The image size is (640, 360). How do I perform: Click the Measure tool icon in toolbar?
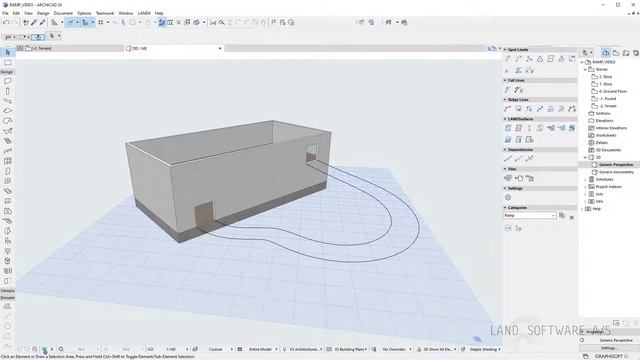213,22
